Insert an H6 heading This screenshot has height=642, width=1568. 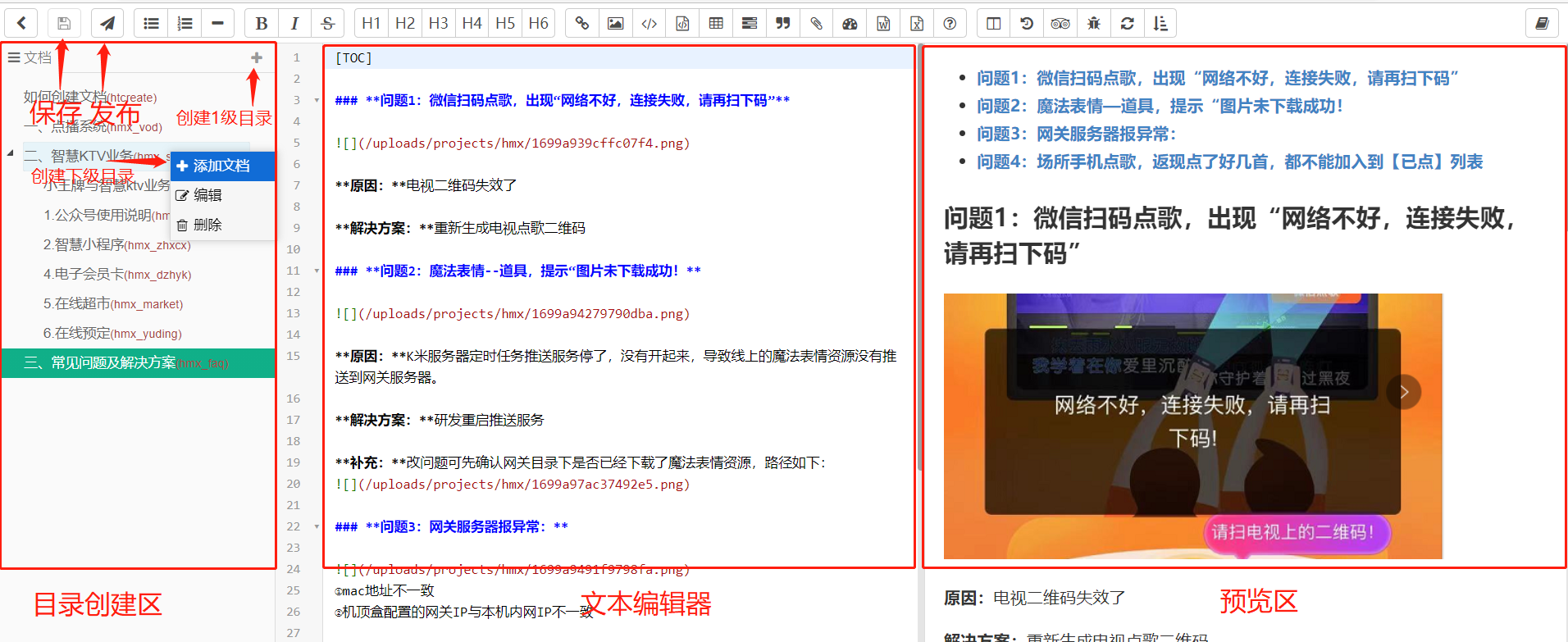[x=539, y=23]
